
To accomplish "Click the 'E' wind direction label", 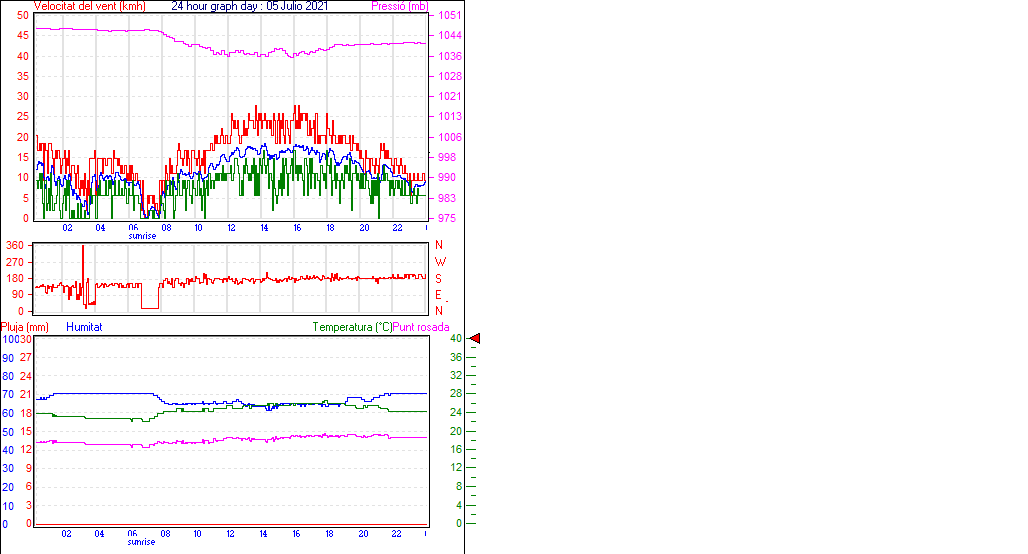I will point(439,294).
